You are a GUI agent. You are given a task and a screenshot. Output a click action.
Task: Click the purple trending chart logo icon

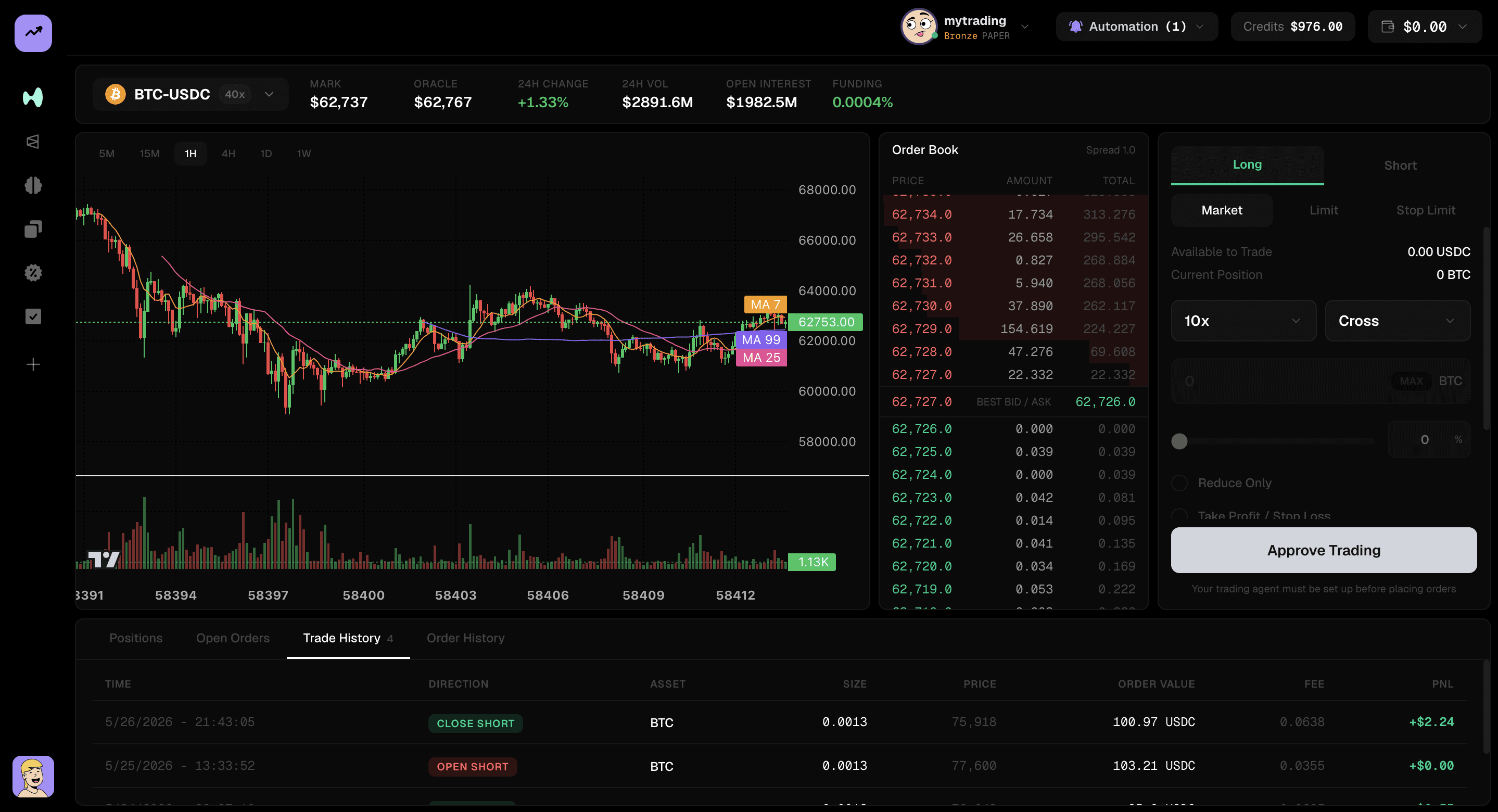click(x=33, y=33)
